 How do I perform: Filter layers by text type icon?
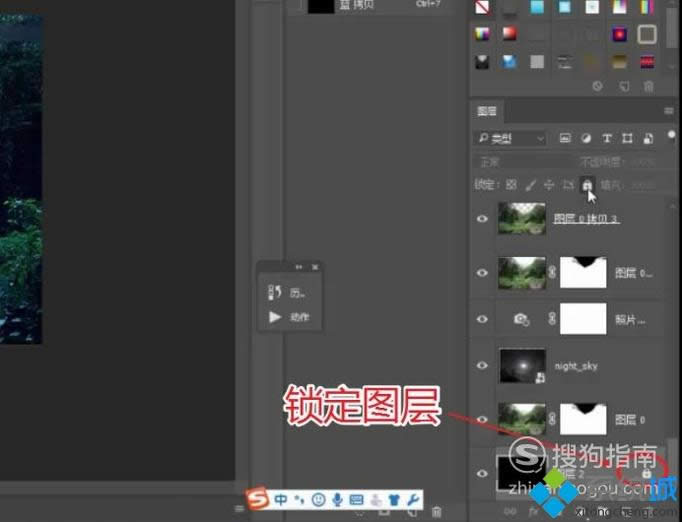[x=607, y=138]
